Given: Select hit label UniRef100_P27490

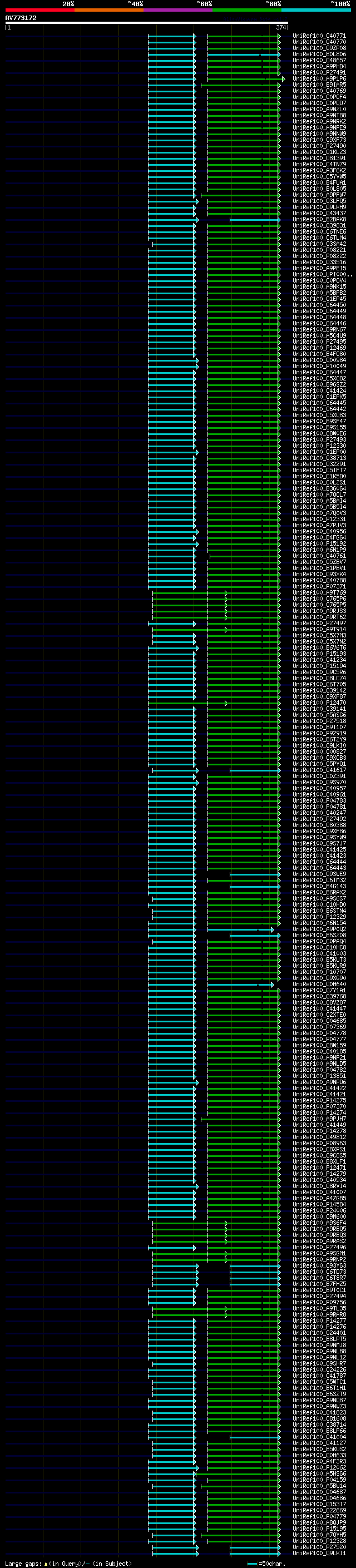Looking at the screenshot, I should tap(319, 146).
